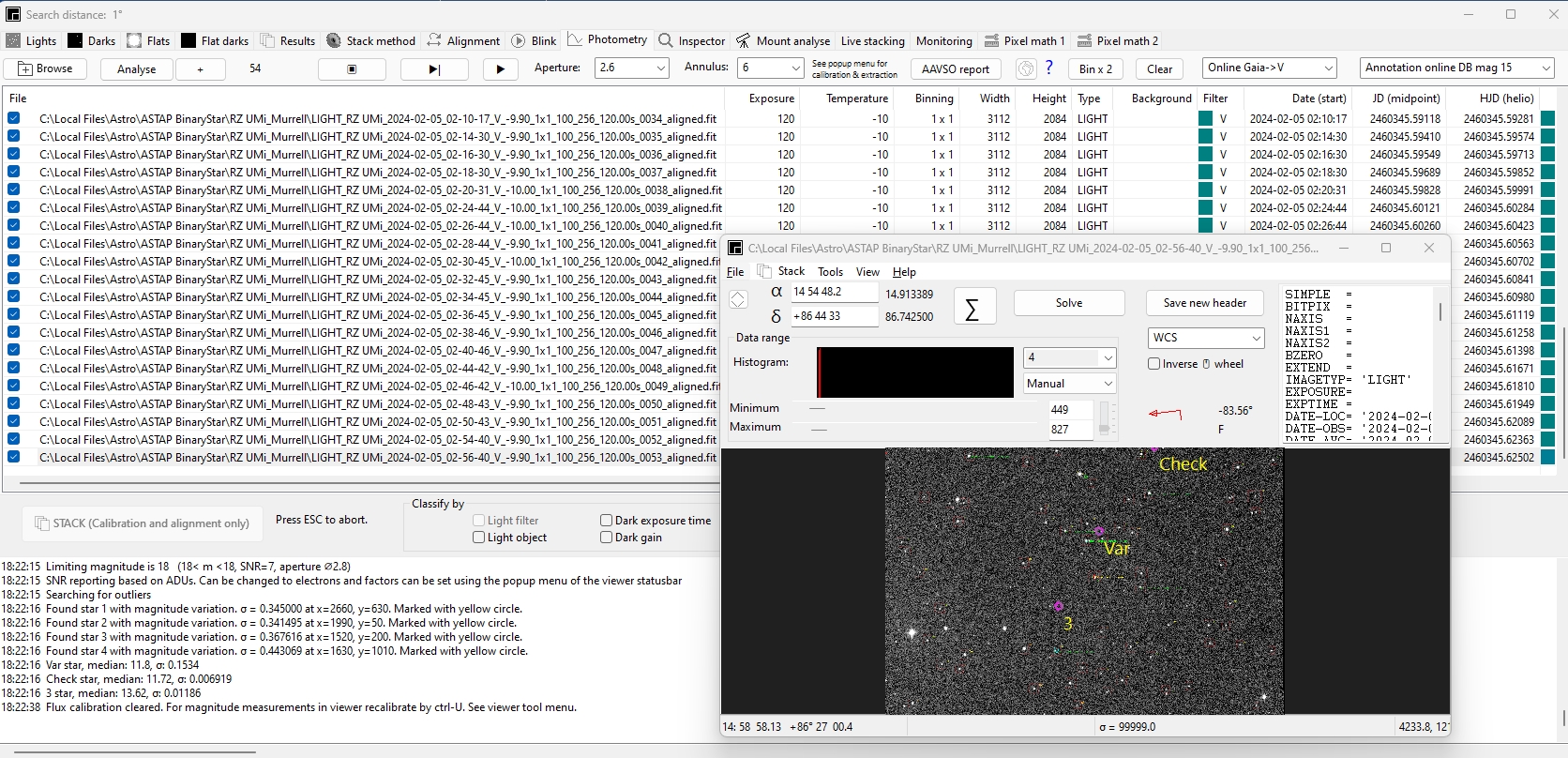Image resolution: width=1568 pixels, height=758 pixels.
Task: Open the Inspector tab
Action: point(692,40)
